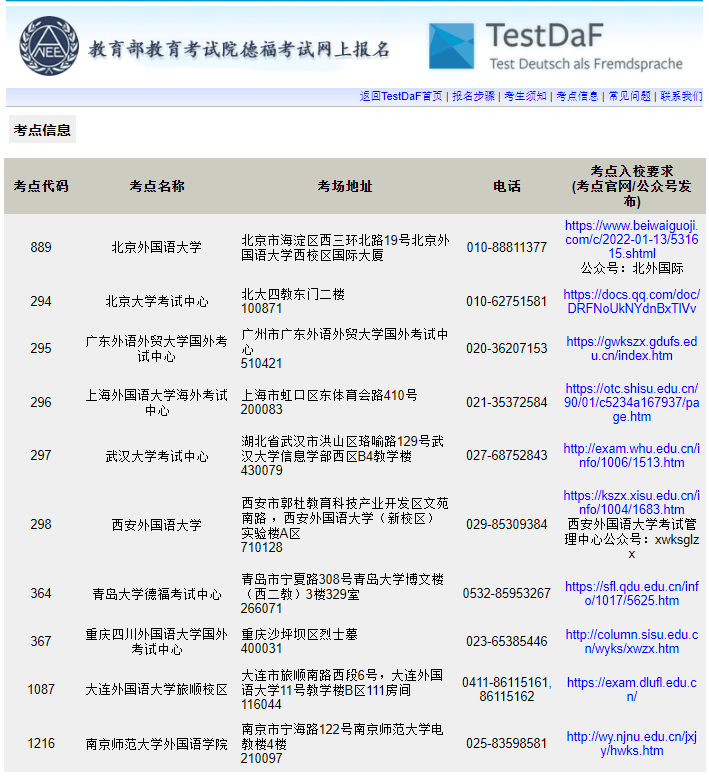Click address 北京市海淀区西三环北路19号

[x=326, y=241]
